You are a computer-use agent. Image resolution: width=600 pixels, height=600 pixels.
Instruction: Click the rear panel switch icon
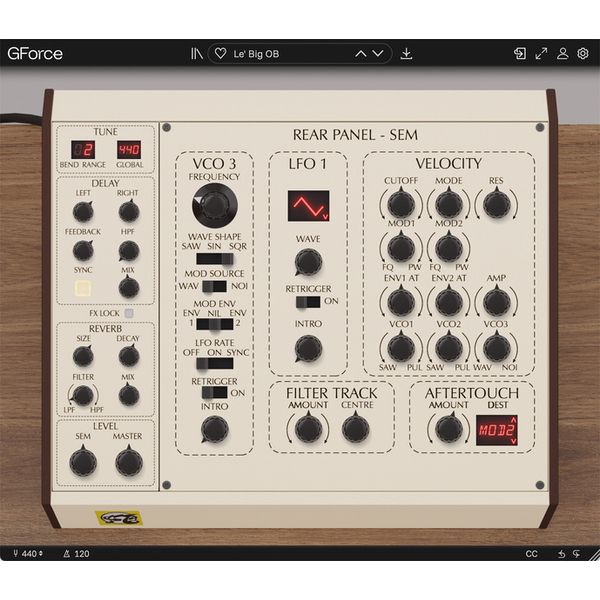pos(520,54)
